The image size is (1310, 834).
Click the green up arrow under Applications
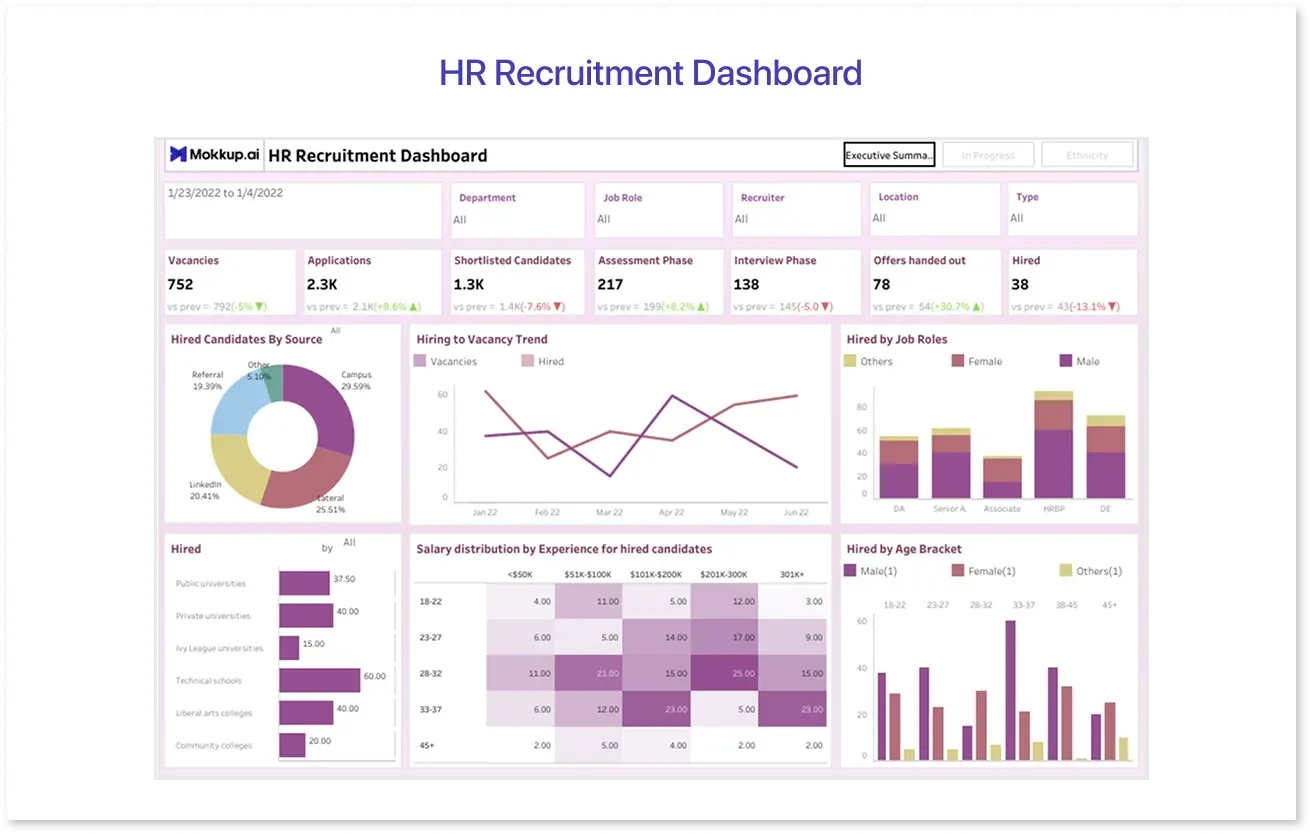coord(415,307)
